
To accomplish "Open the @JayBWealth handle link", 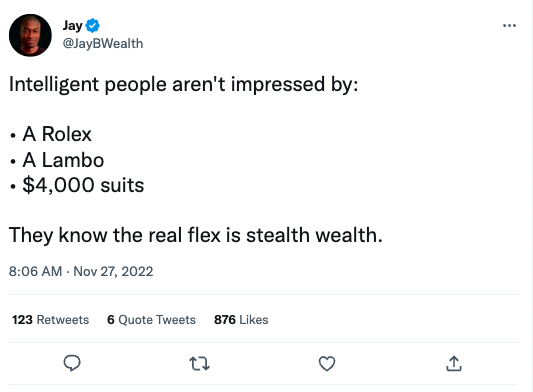I will (103, 44).
